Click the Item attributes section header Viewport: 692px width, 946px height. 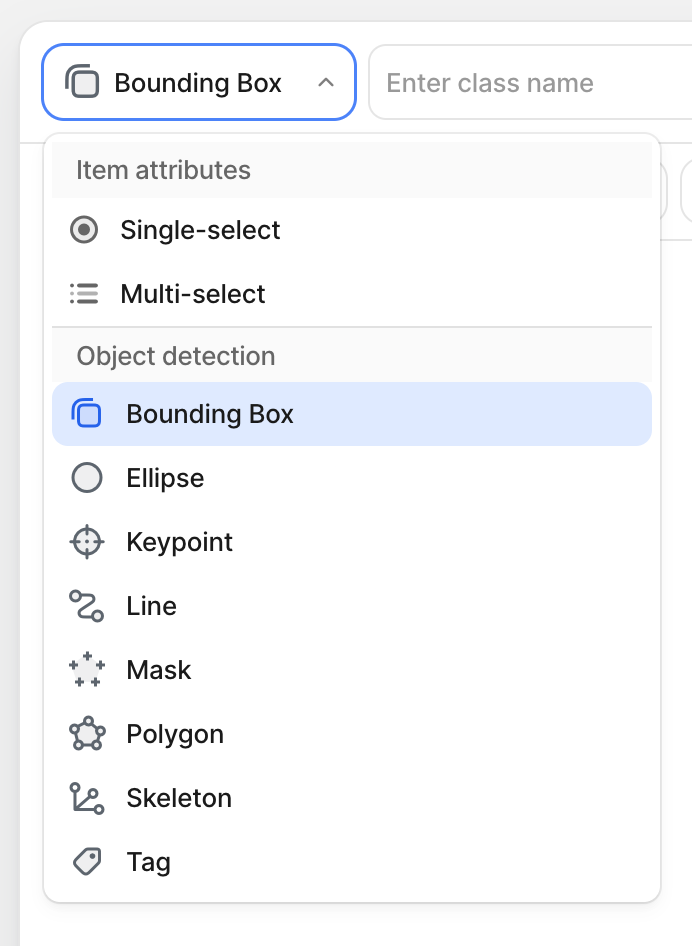point(163,170)
